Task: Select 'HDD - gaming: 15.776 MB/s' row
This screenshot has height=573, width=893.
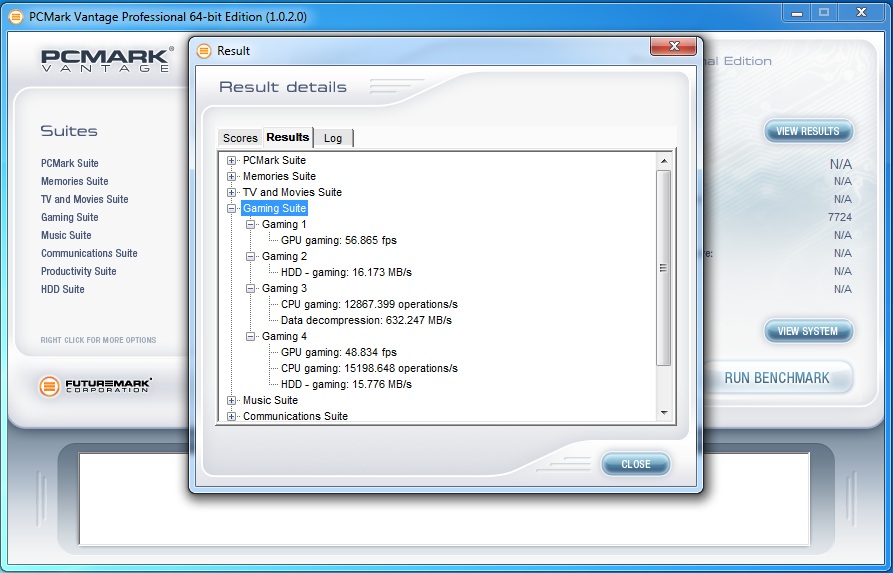Action: coord(346,384)
